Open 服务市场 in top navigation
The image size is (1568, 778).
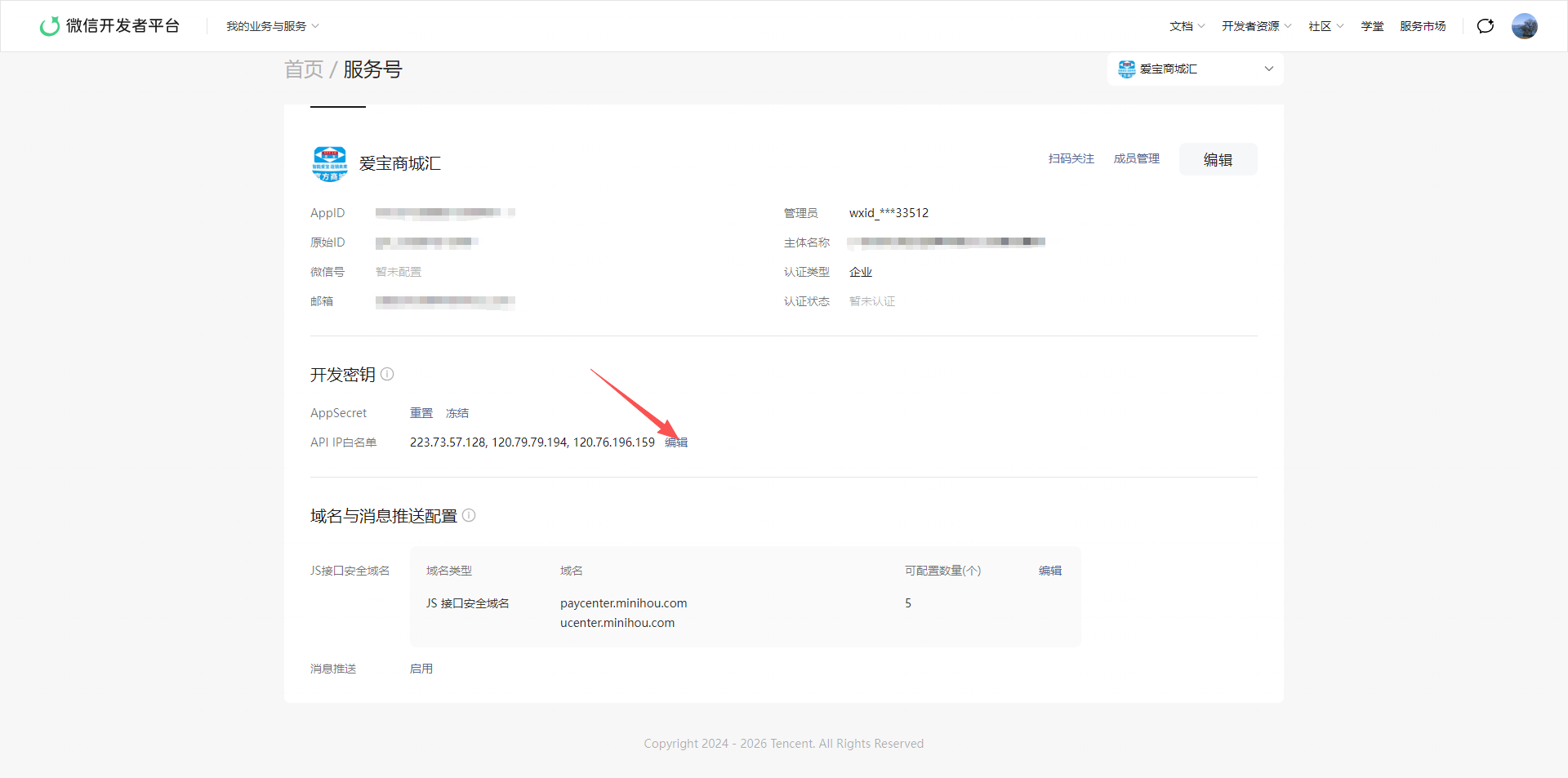[x=1423, y=26]
